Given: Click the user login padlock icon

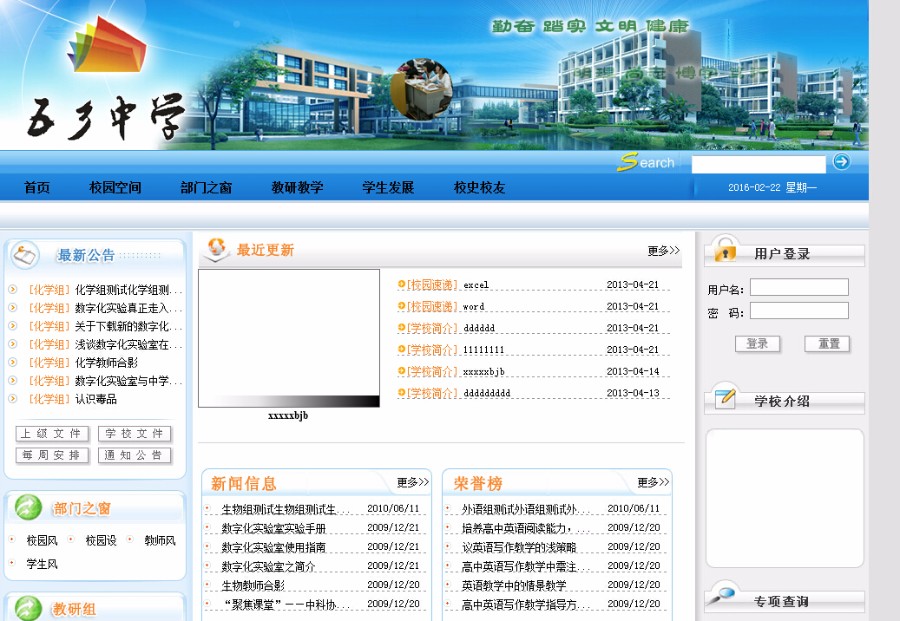Looking at the screenshot, I should pyautogui.click(x=723, y=252).
